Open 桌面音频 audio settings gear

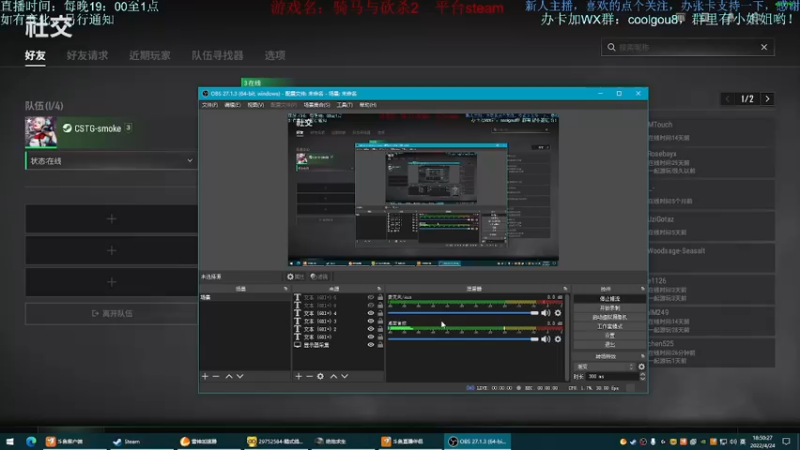click(x=558, y=339)
